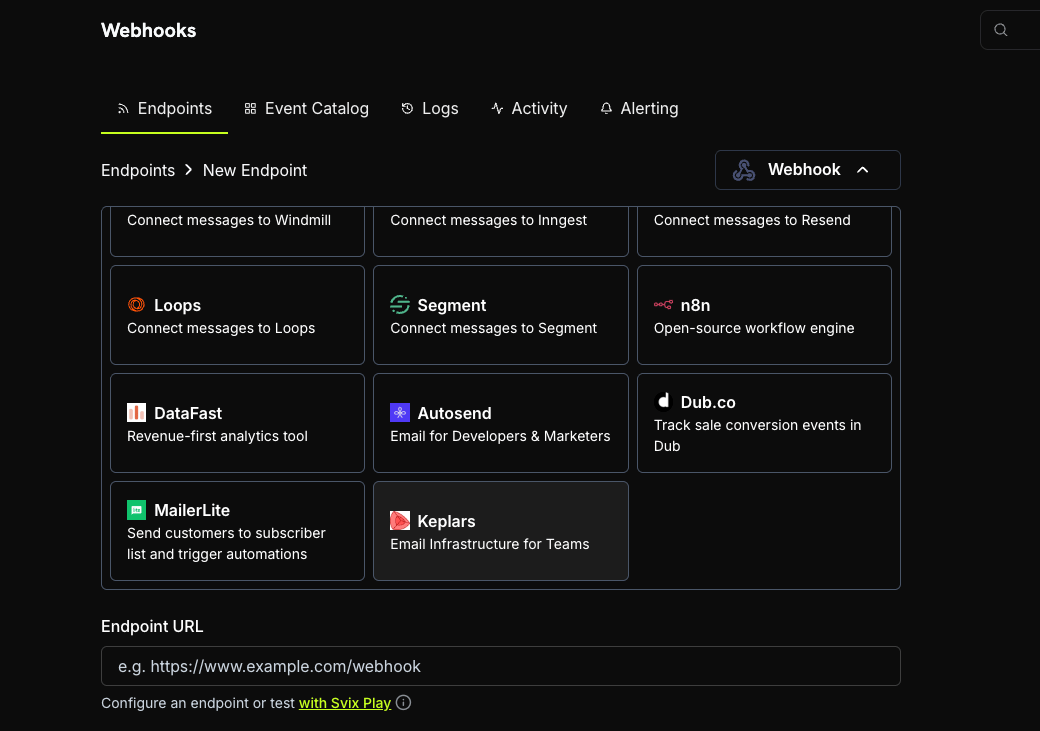Switch to the Endpoints tab
The height and width of the screenshot is (731, 1040).
click(164, 109)
